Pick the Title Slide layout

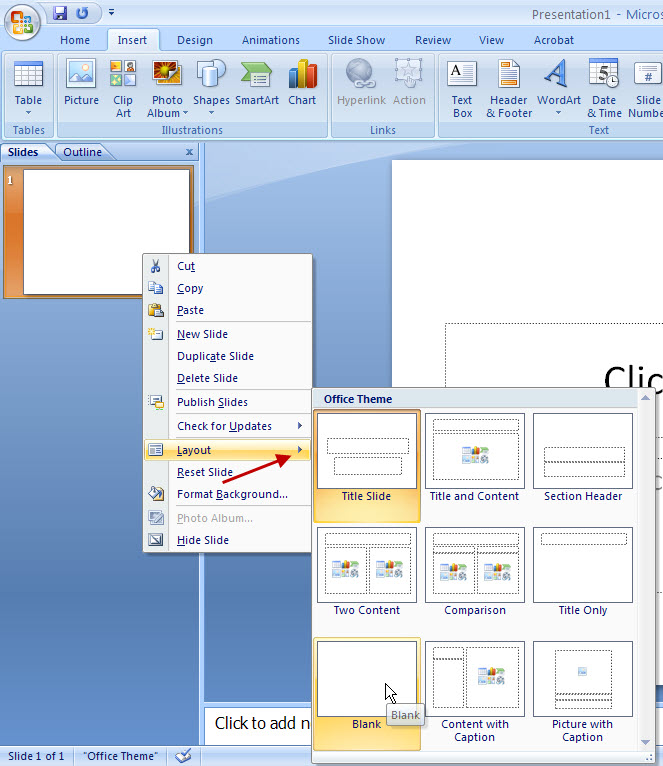coord(367,466)
